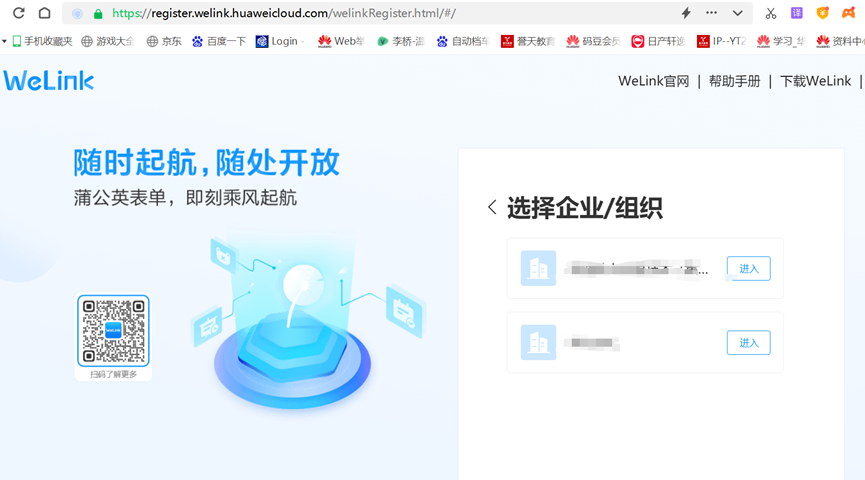This screenshot has height=480, width=865.
Task: Click the 选择企业/组织 heading
Action: point(584,208)
